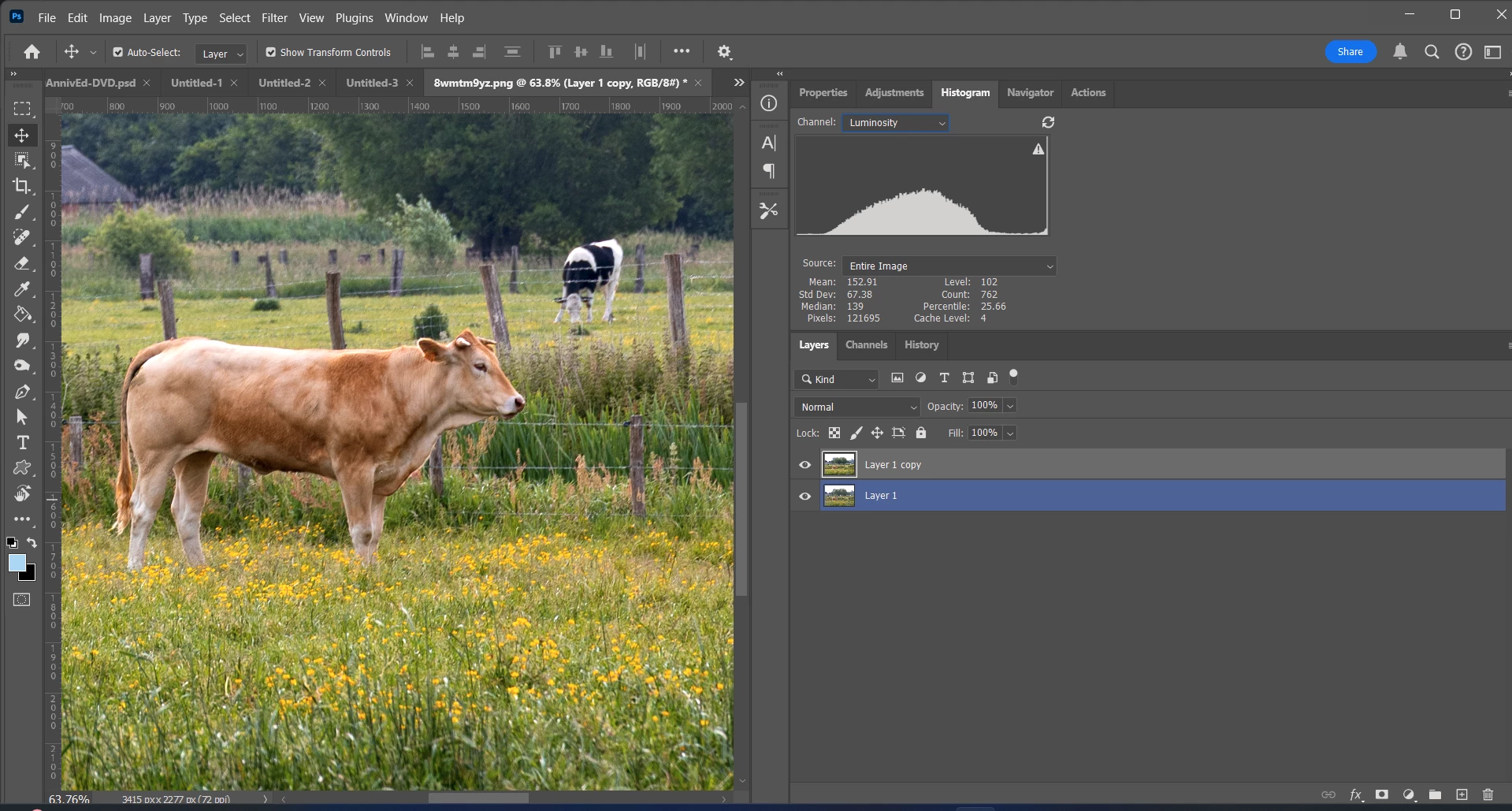Select the Rectangular Marquee tool
This screenshot has height=811, width=1512.
pyautogui.click(x=22, y=109)
